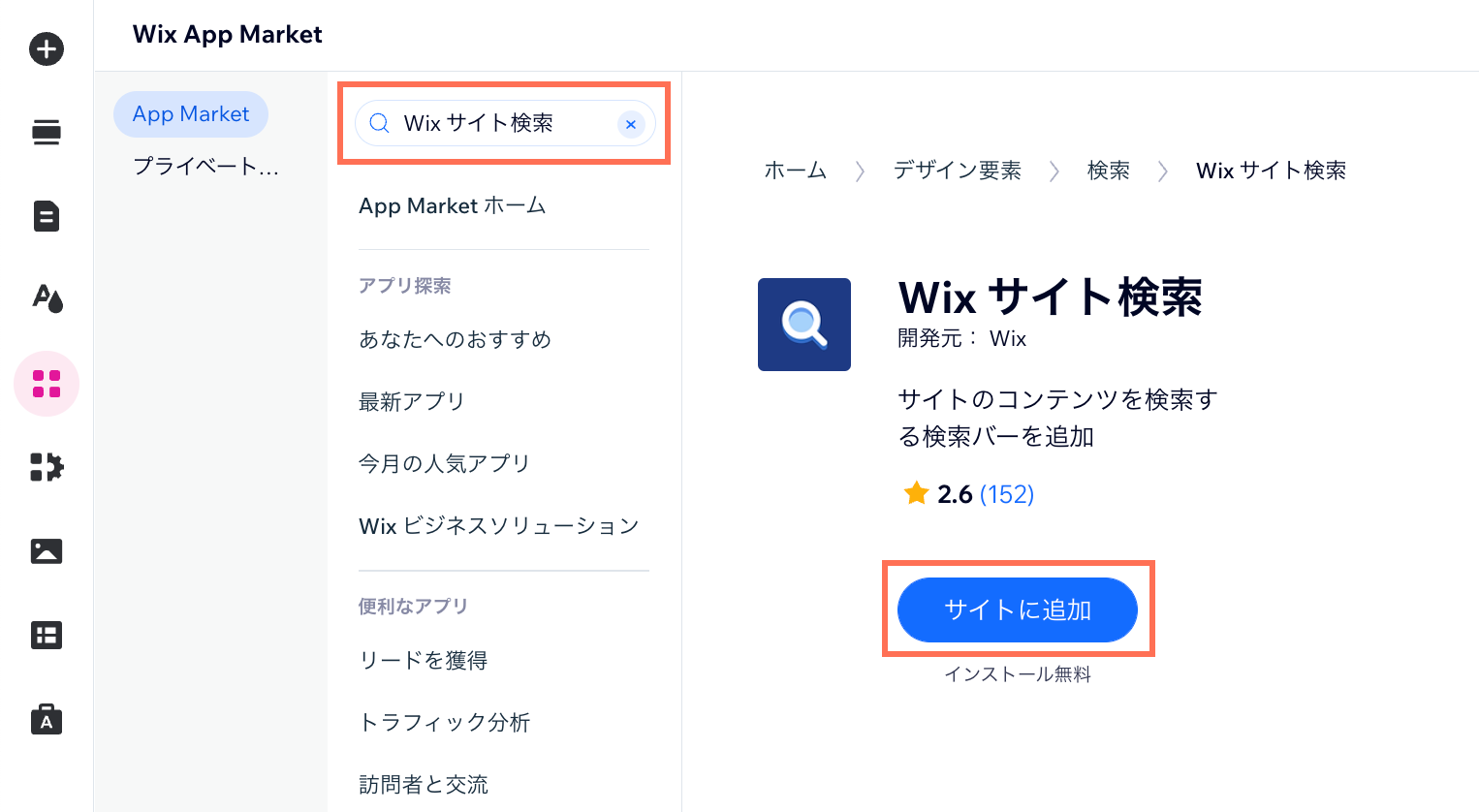This screenshot has width=1479, height=812.
Task: Click the アプリ探索 section header
Action: [405, 286]
